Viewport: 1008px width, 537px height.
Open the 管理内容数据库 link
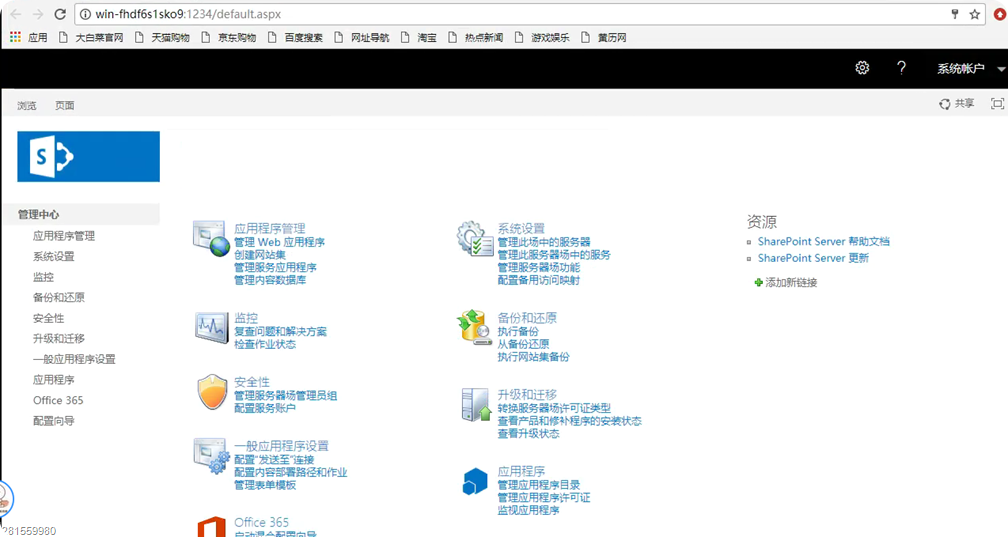coord(270,280)
